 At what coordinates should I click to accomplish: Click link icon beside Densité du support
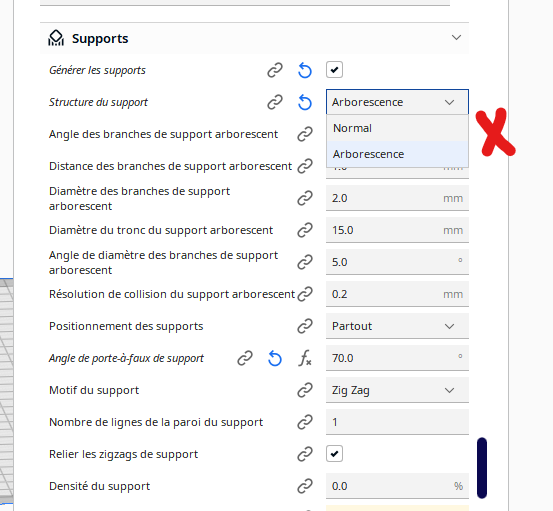click(x=305, y=486)
